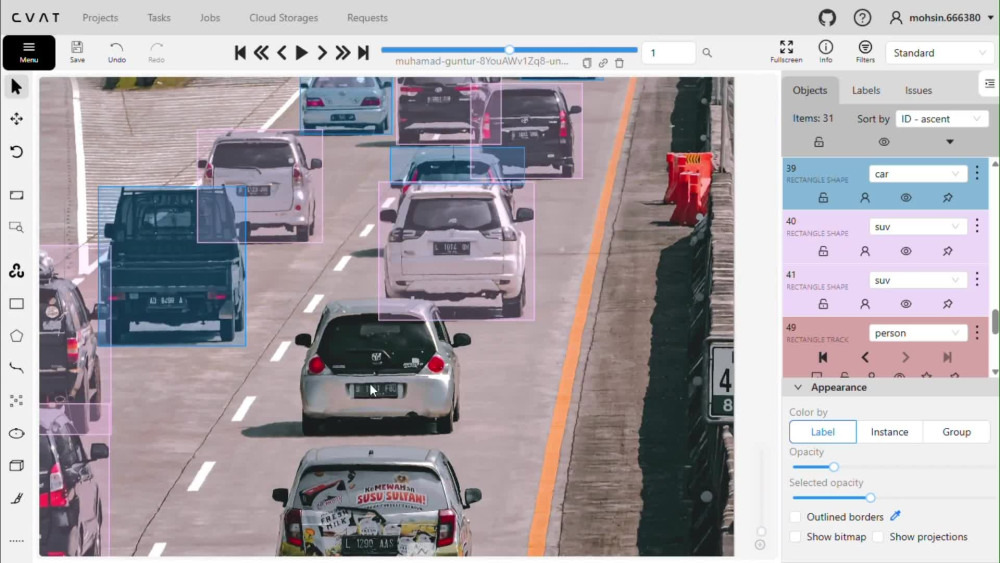Image resolution: width=1000 pixels, height=563 pixels.
Task: Go to the next frame
Action: 322,52
